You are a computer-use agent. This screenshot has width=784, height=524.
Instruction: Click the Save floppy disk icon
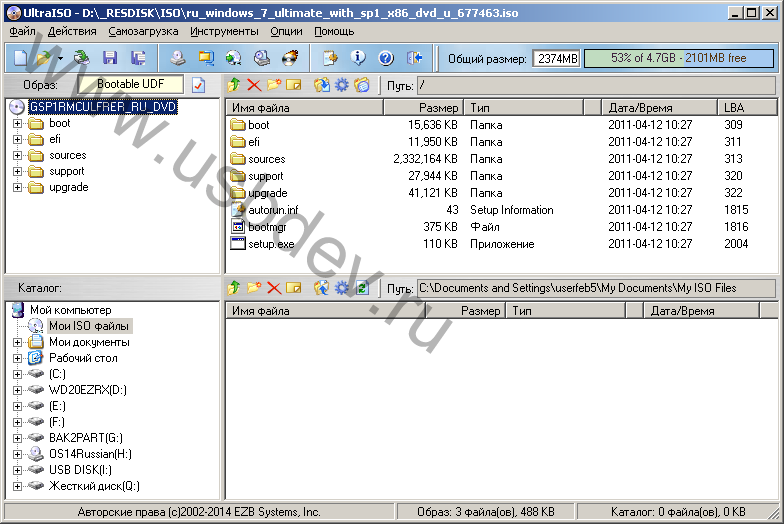click(110, 58)
